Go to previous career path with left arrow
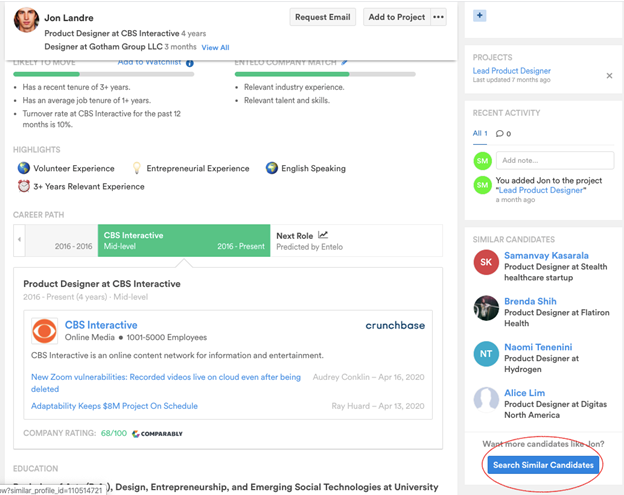Screen dimensions: 624x495 [19, 240]
